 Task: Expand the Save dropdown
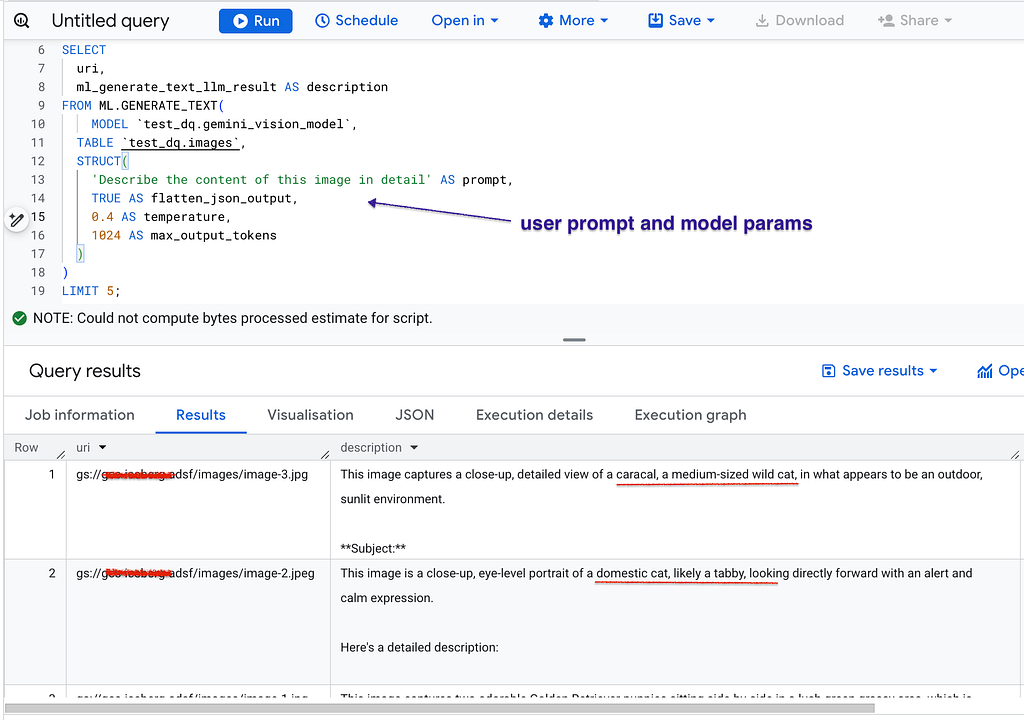click(681, 21)
